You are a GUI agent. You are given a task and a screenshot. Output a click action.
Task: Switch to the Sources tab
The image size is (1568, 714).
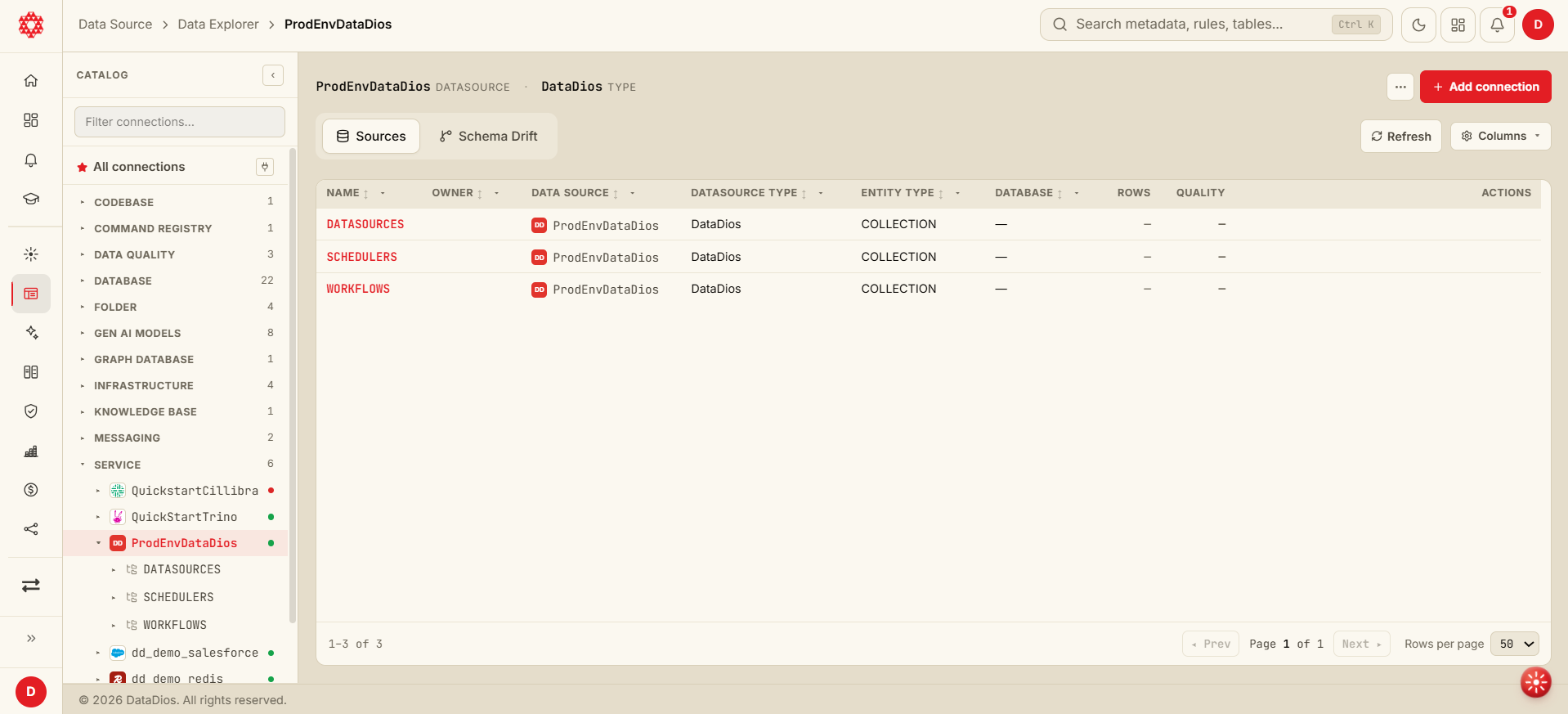pyautogui.click(x=371, y=136)
